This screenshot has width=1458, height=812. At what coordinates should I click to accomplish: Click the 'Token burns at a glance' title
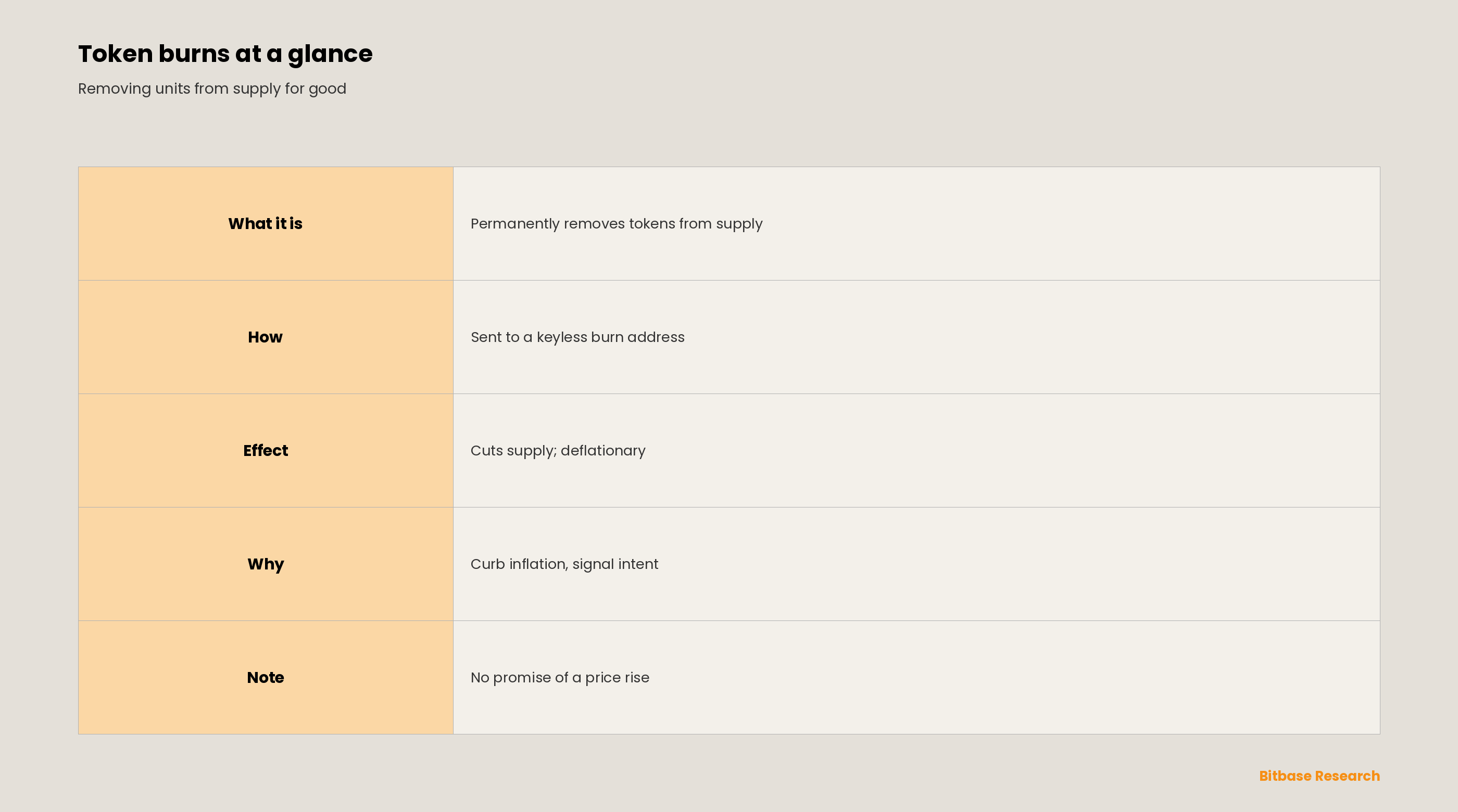click(x=225, y=54)
